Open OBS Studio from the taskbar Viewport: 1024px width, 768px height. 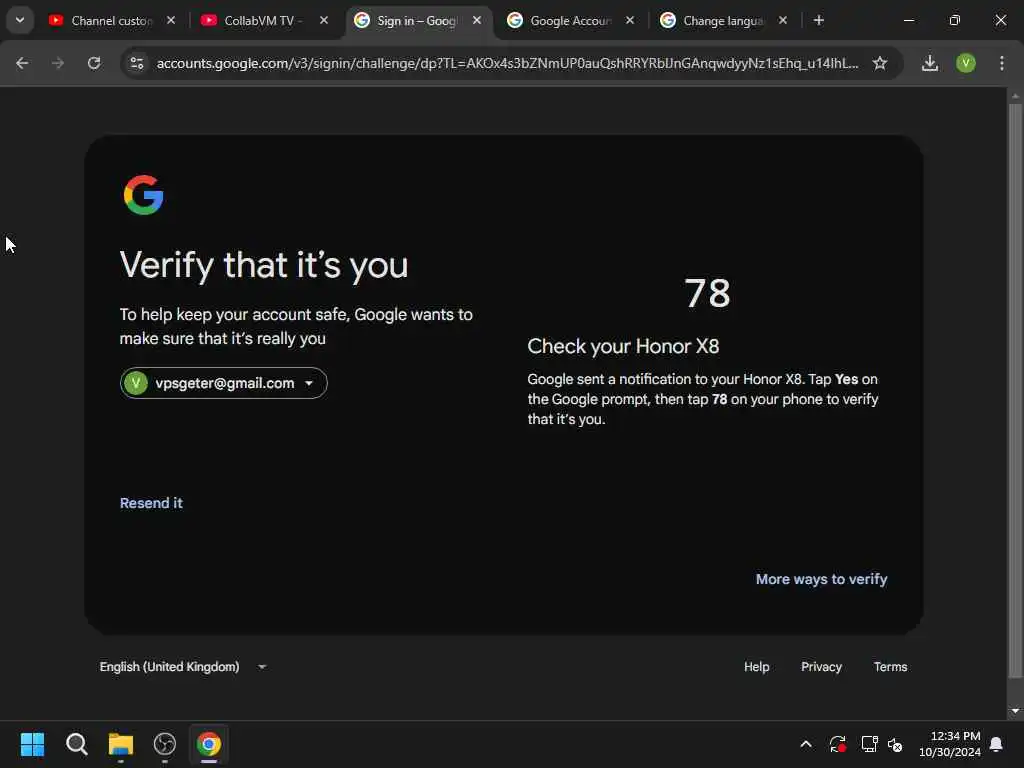pyautogui.click(x=165, y=744)
